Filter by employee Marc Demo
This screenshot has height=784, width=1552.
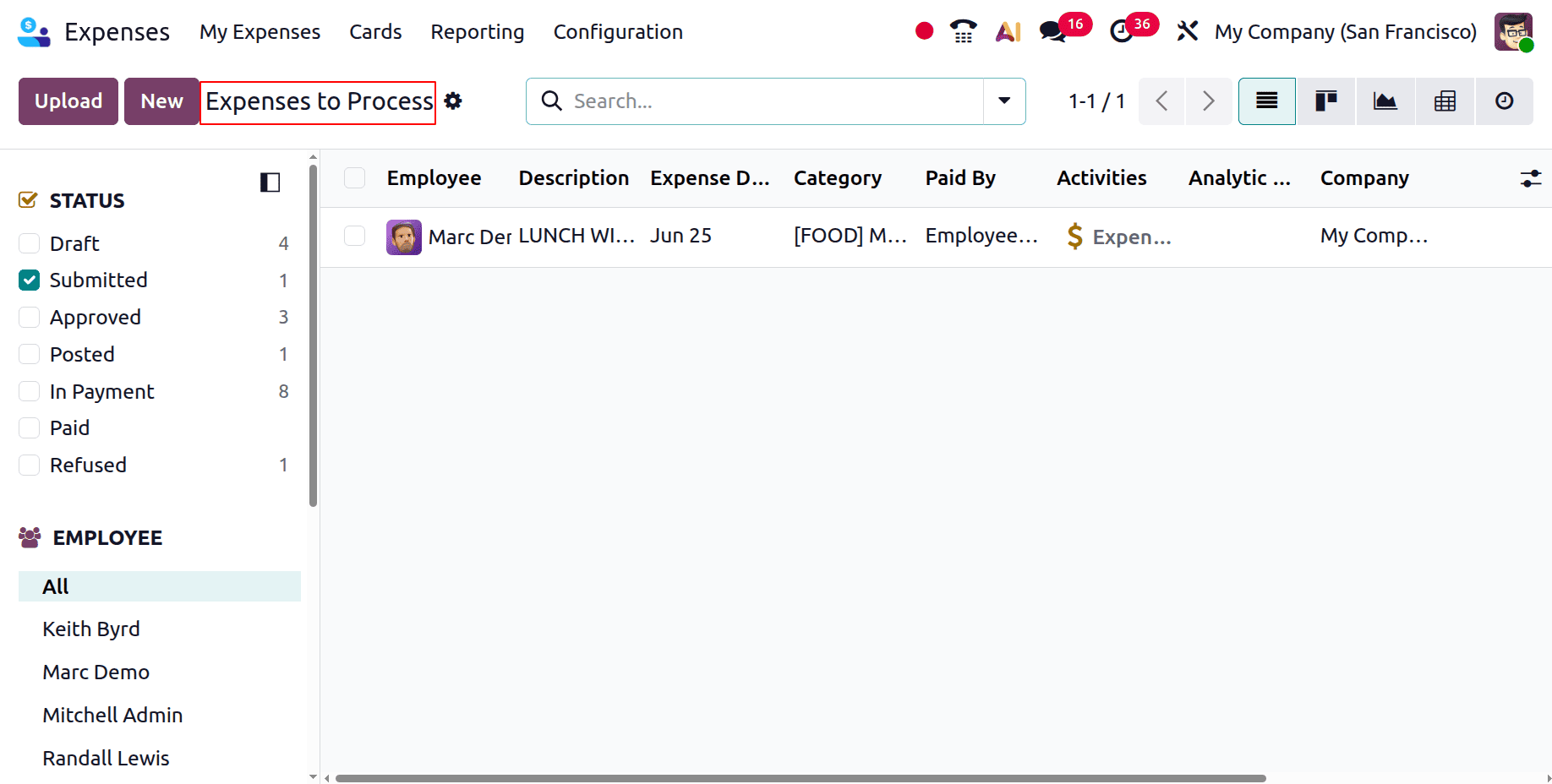click(96, 672)
